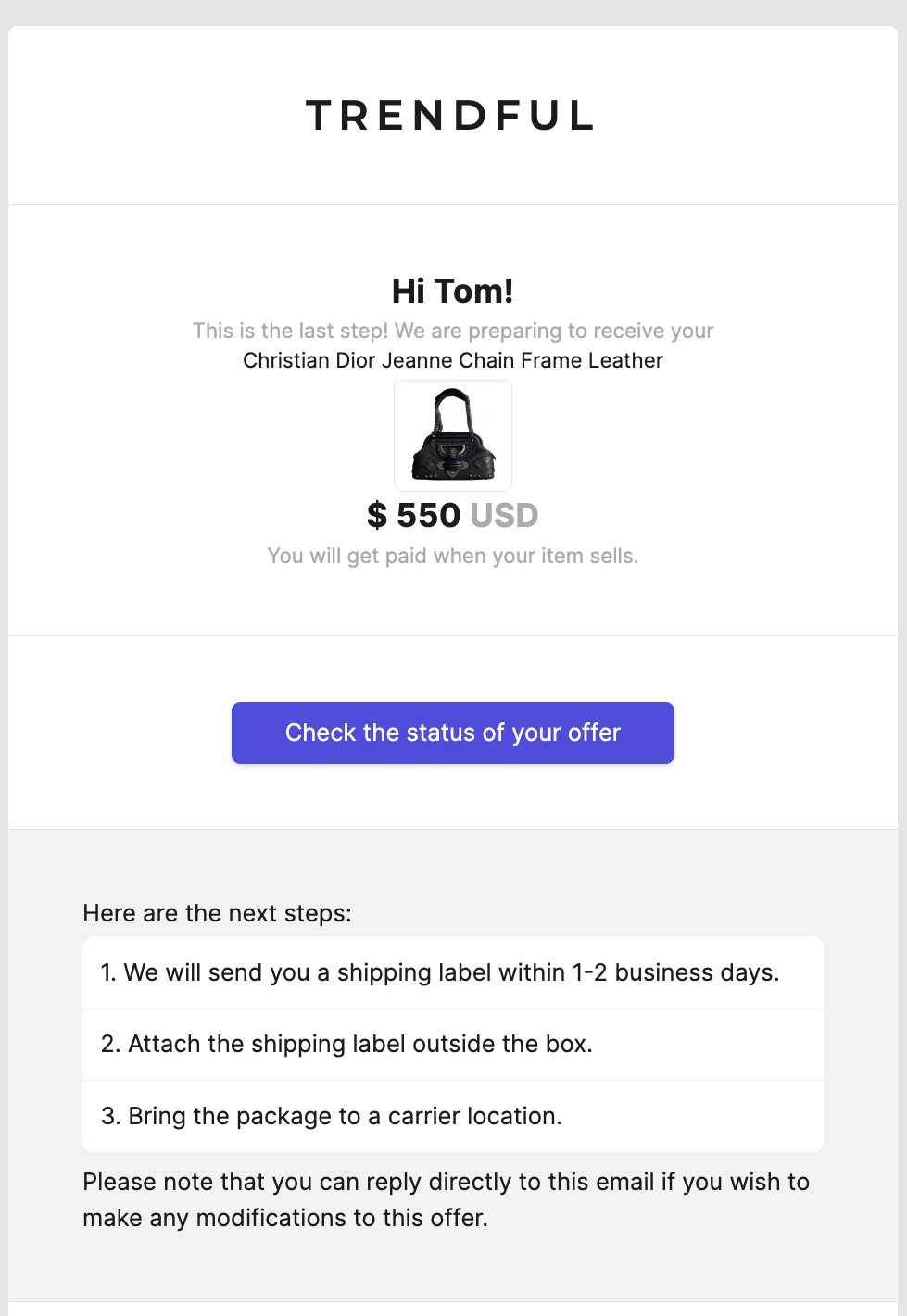Click the Here are the next steps heading
Screen dimensions: 907x1316
coord(217,913)
